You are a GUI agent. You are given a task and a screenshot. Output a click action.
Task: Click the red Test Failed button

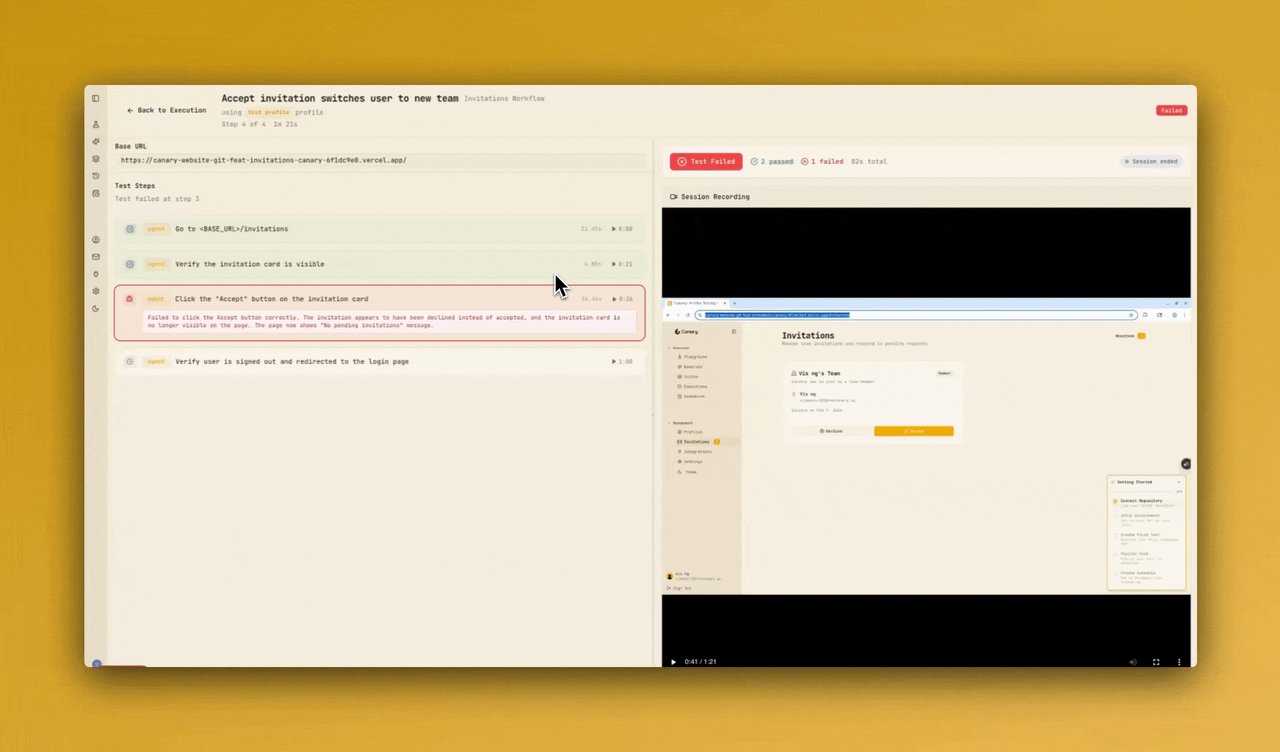(706, 161)
